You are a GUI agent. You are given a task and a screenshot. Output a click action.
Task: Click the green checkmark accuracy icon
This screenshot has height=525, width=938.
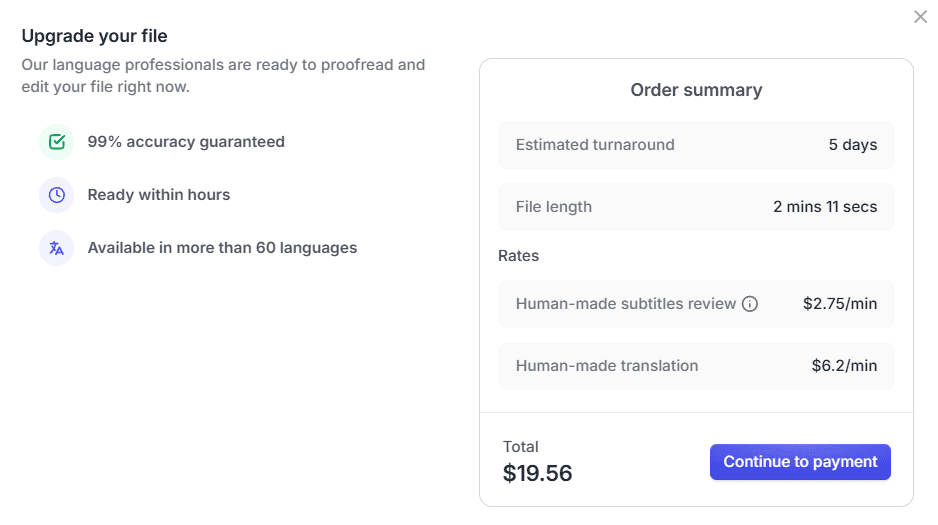tap(57, 142)
